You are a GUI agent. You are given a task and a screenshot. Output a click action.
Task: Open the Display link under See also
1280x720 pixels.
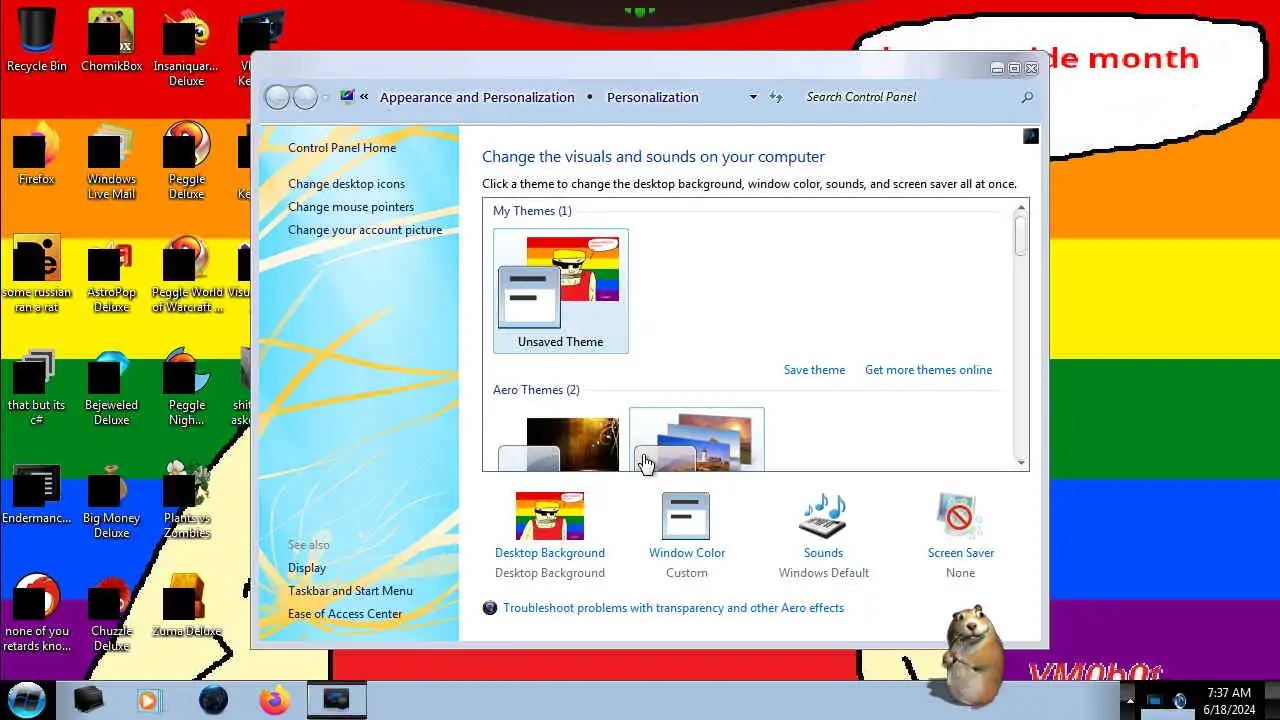pos(307,568)
